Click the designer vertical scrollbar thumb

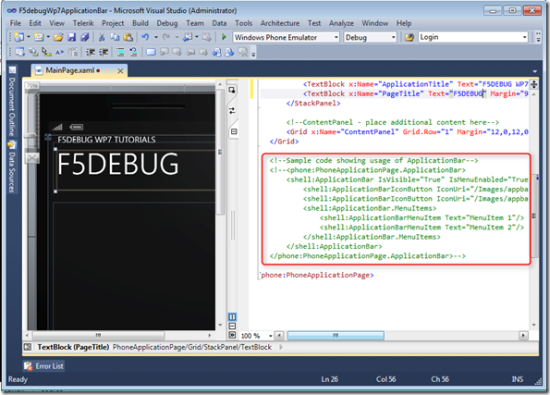pos(220,152)
